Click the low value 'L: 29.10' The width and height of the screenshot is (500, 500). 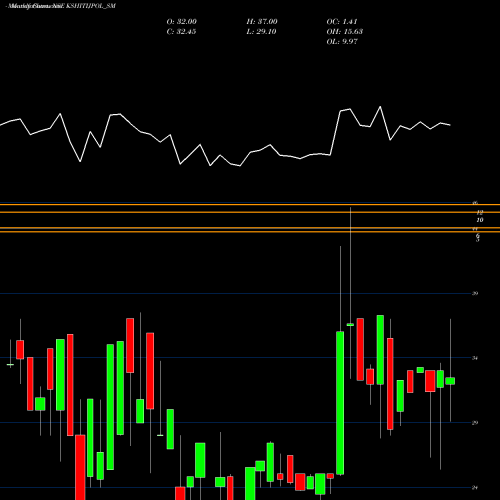261,32
